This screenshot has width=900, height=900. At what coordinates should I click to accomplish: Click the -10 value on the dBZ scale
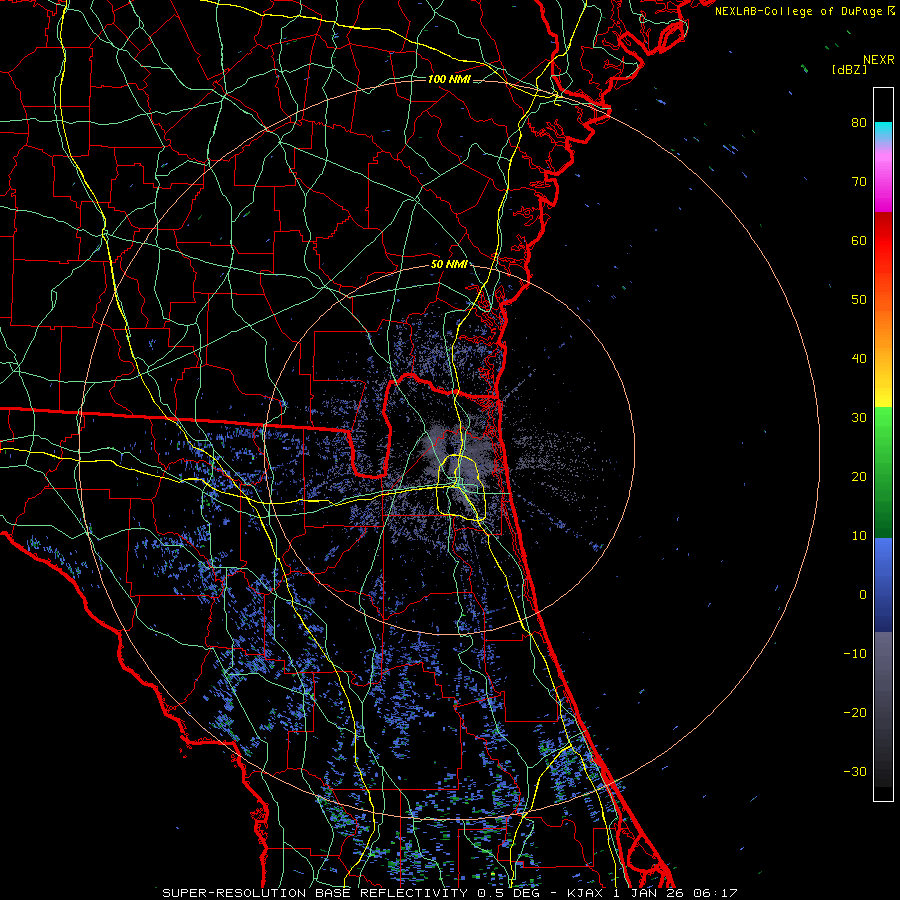(x=855, y=654)
